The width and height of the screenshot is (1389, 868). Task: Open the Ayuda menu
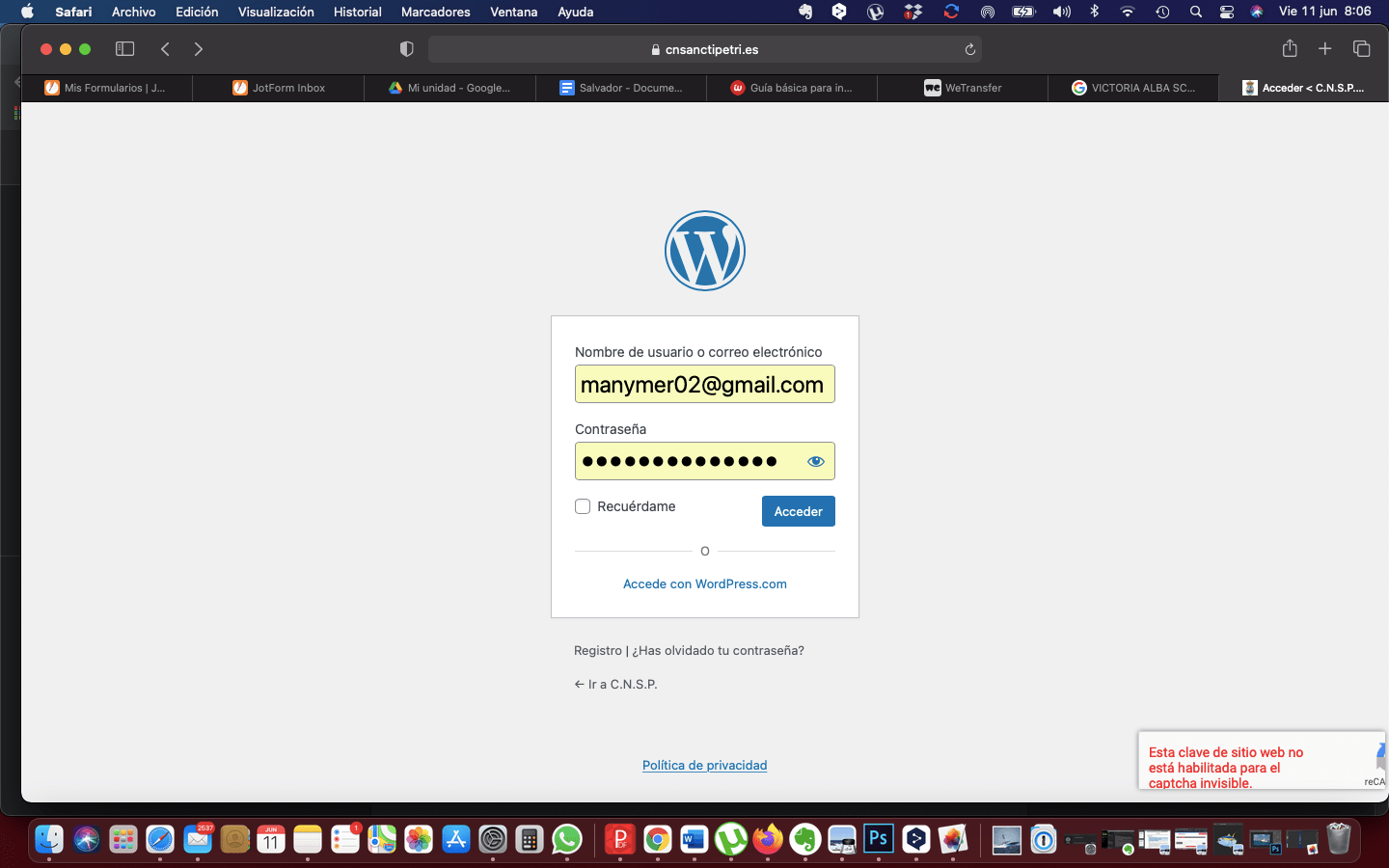pyautogui.click(x=575, y=12)
